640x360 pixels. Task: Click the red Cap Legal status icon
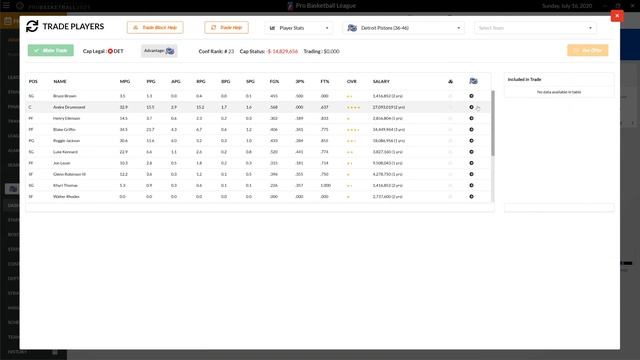110,51
